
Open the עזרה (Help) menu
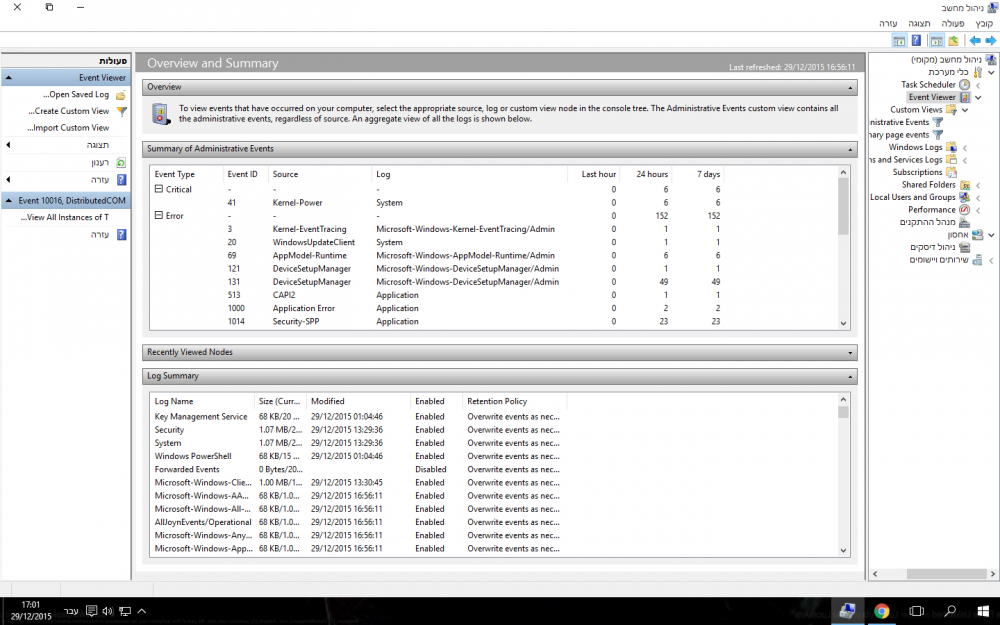click(x=888, y=24)
